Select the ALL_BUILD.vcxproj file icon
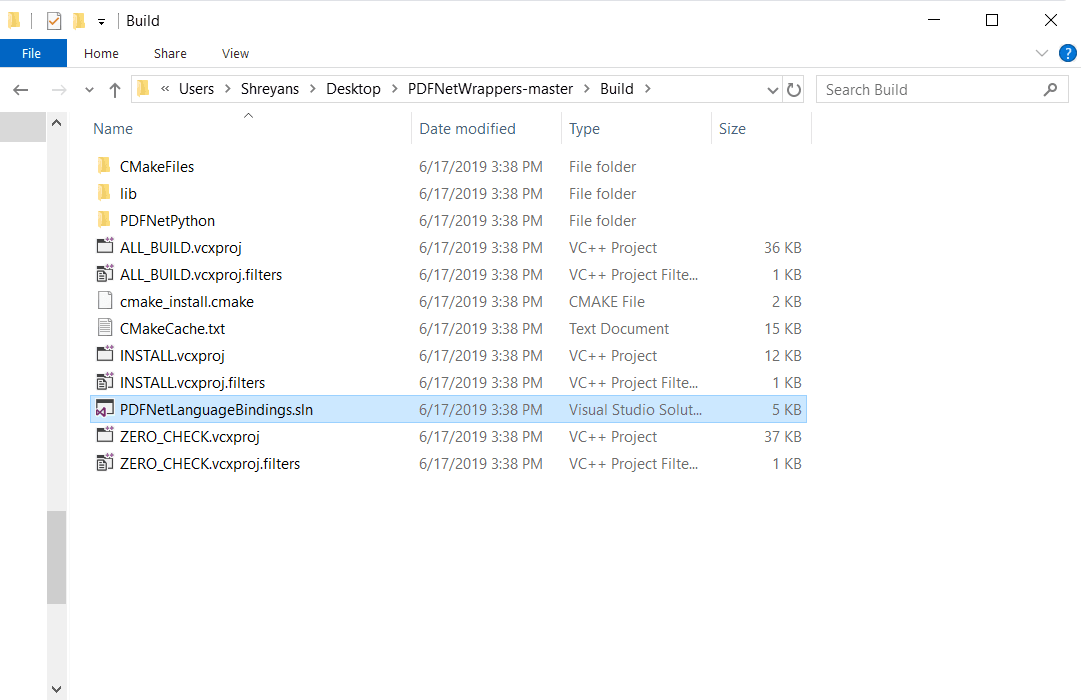The height and width of the screenshot is (700, 1082). (x=104, y=247)
